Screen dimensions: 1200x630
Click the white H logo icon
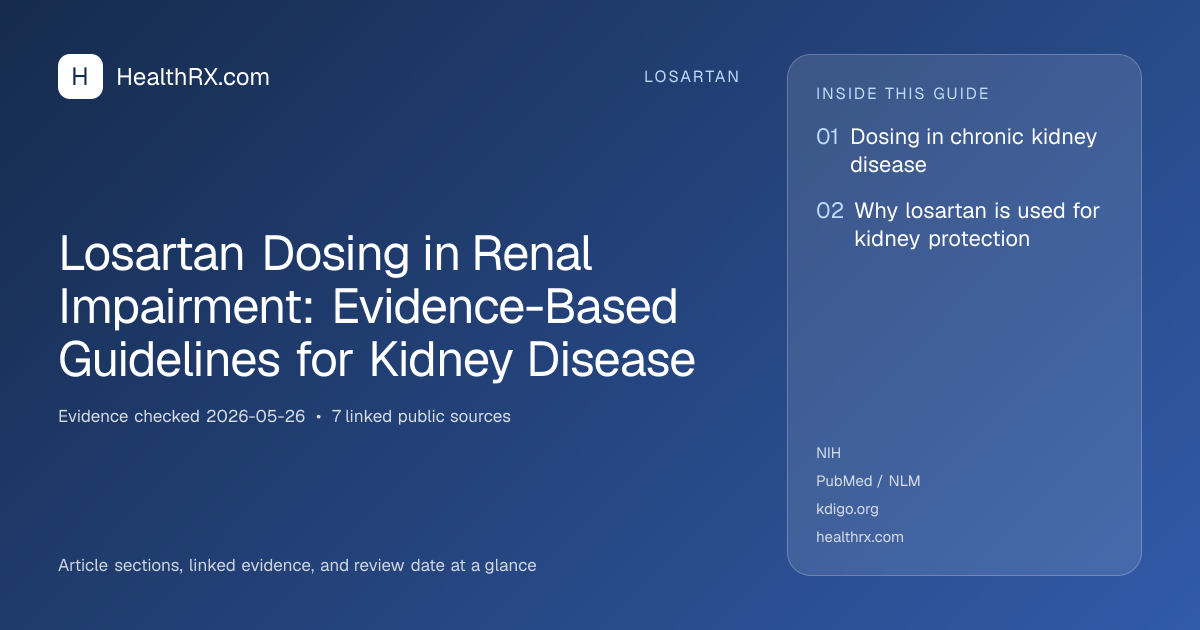(80, 77)
